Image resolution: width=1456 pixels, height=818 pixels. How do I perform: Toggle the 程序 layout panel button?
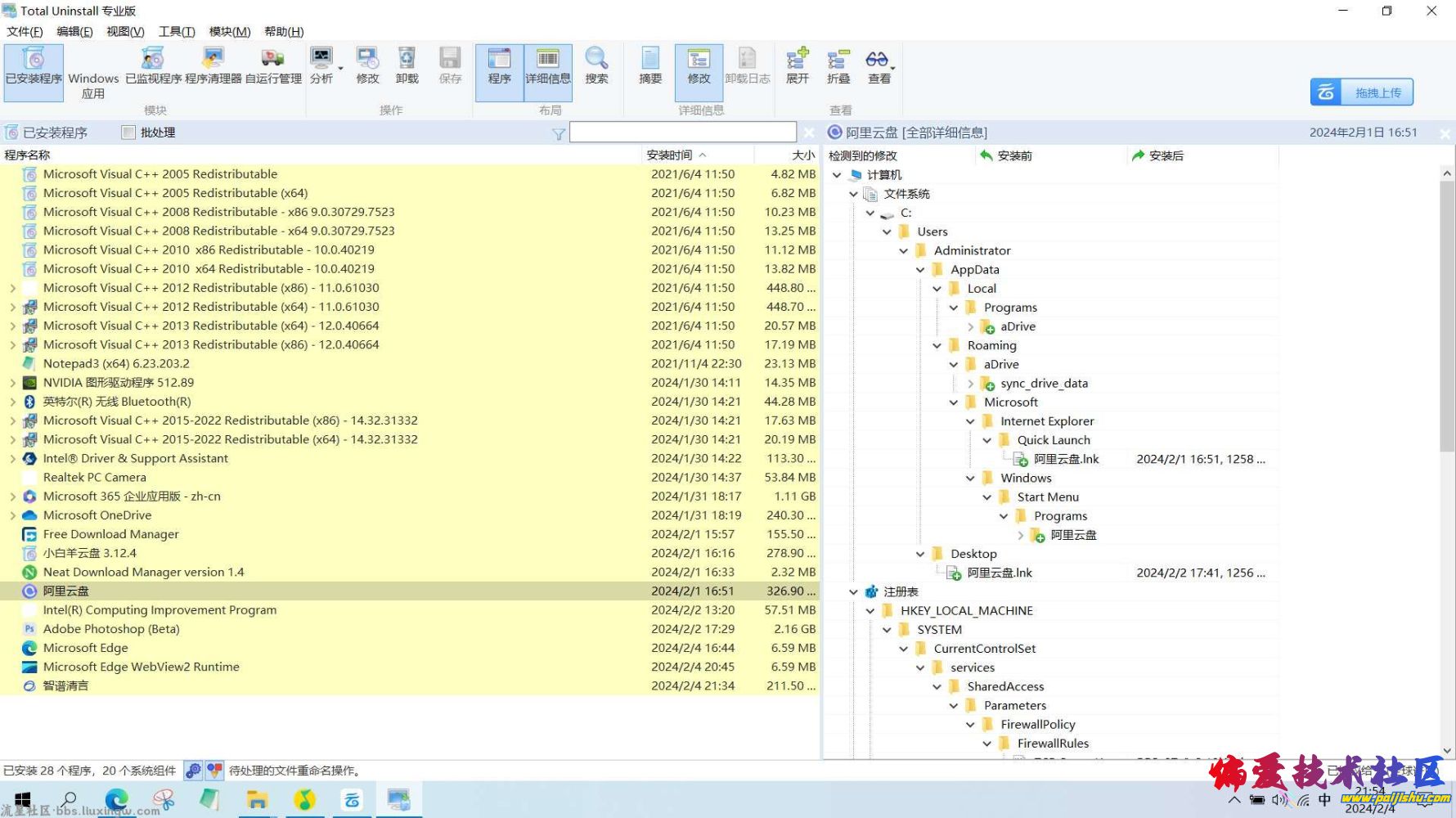pos(499,66)
